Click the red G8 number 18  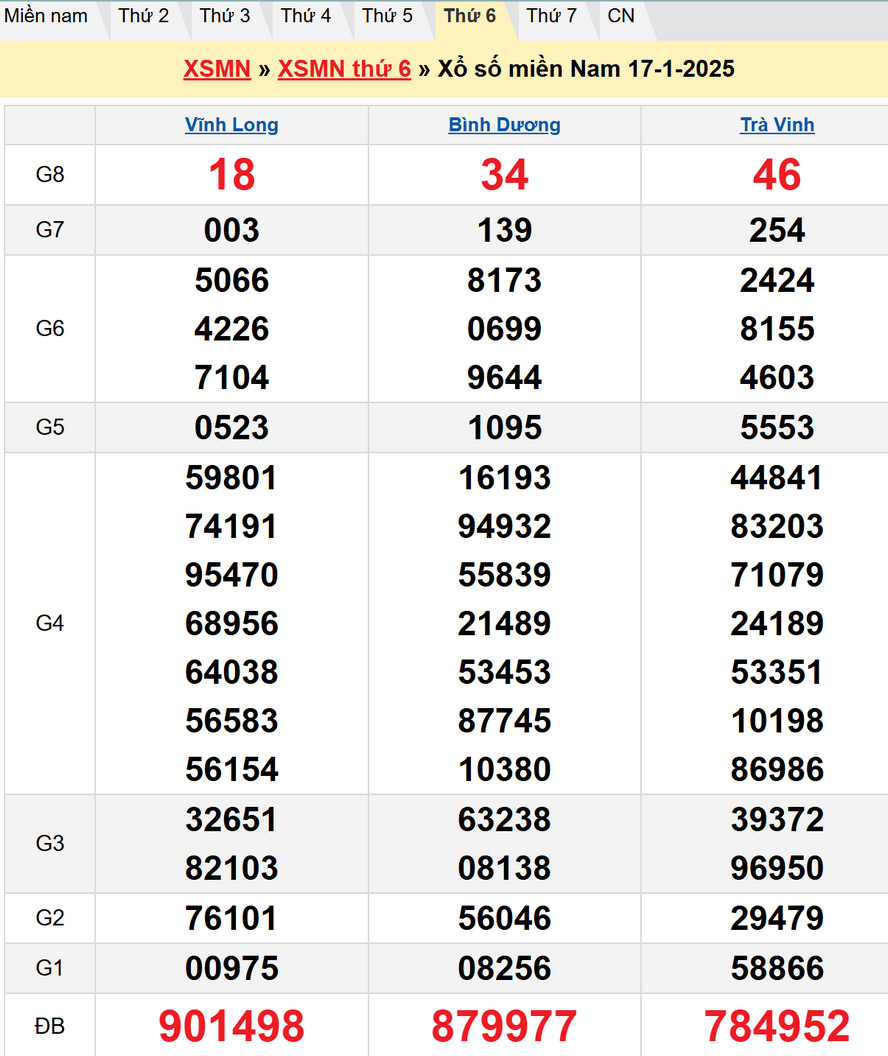tap(232, 175)
